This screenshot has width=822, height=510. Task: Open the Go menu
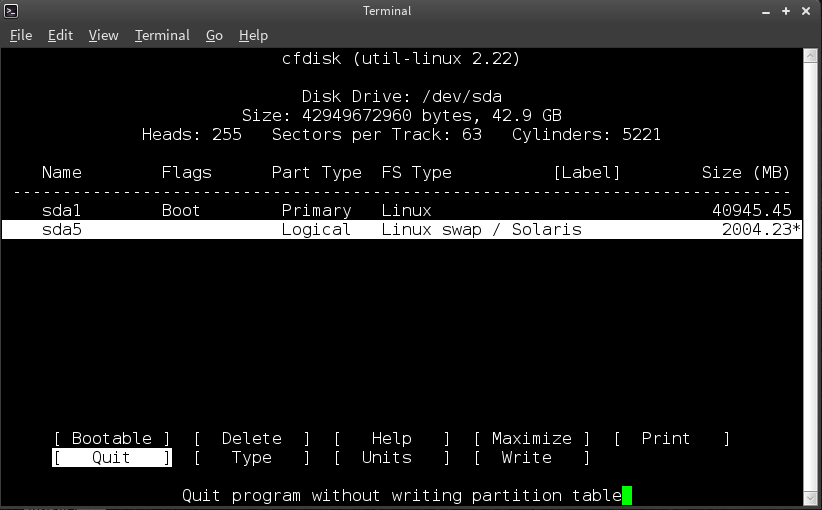[x=214, y=35]
